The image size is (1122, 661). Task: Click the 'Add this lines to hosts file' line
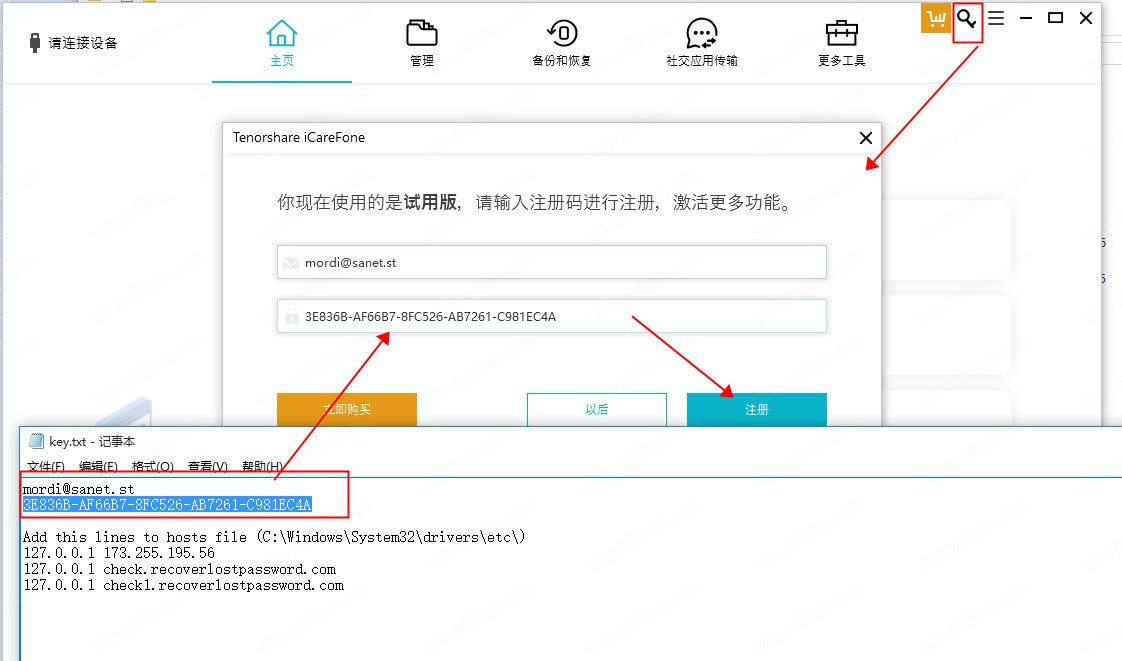274,537
